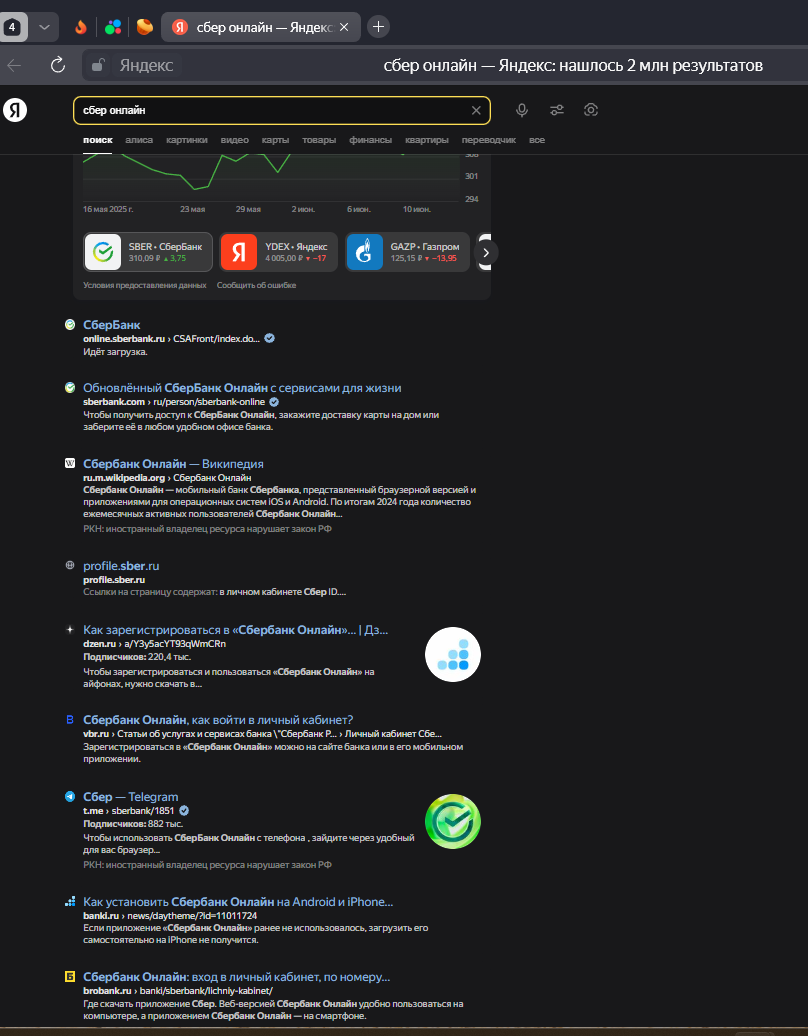Click the vbr.ru favicon icon

coord(70,720)
